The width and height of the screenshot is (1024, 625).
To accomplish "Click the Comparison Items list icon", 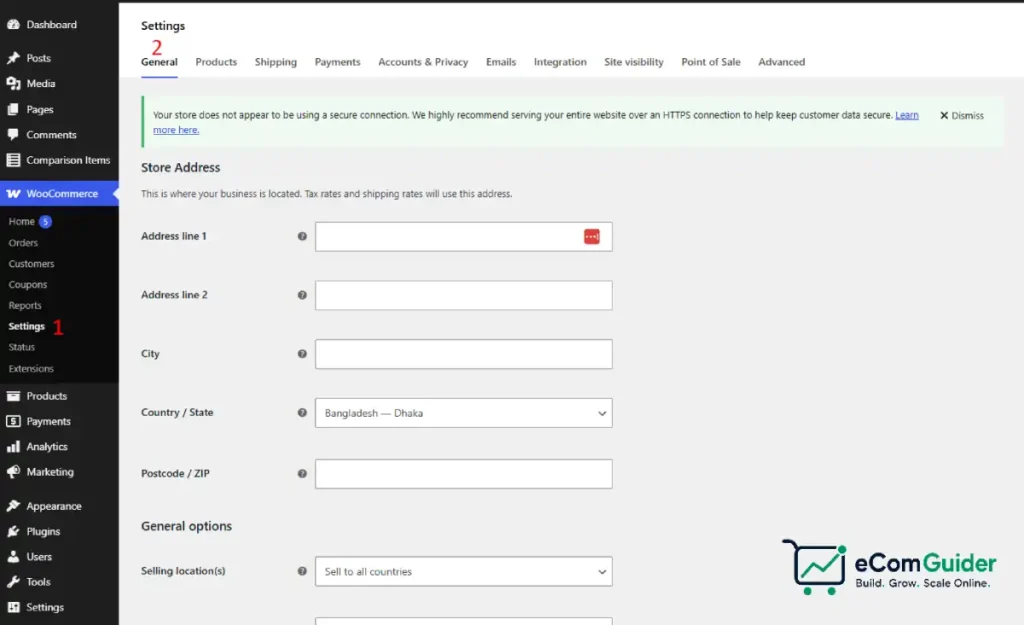I will (13, 160).
